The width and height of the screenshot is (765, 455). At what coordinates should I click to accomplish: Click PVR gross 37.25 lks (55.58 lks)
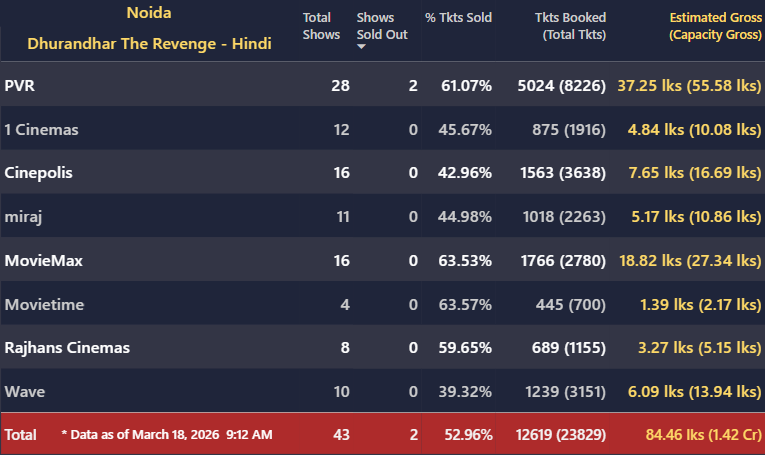(x=689, y=86)
